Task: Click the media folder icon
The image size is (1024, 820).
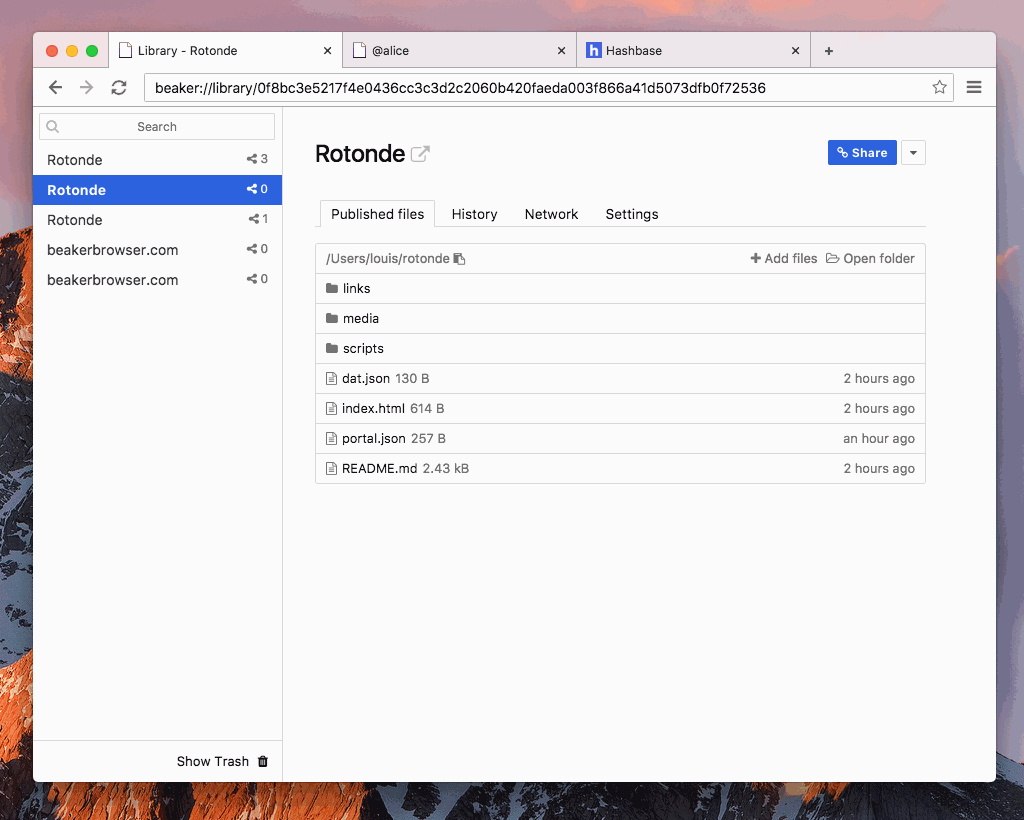Action: [332, 318]
